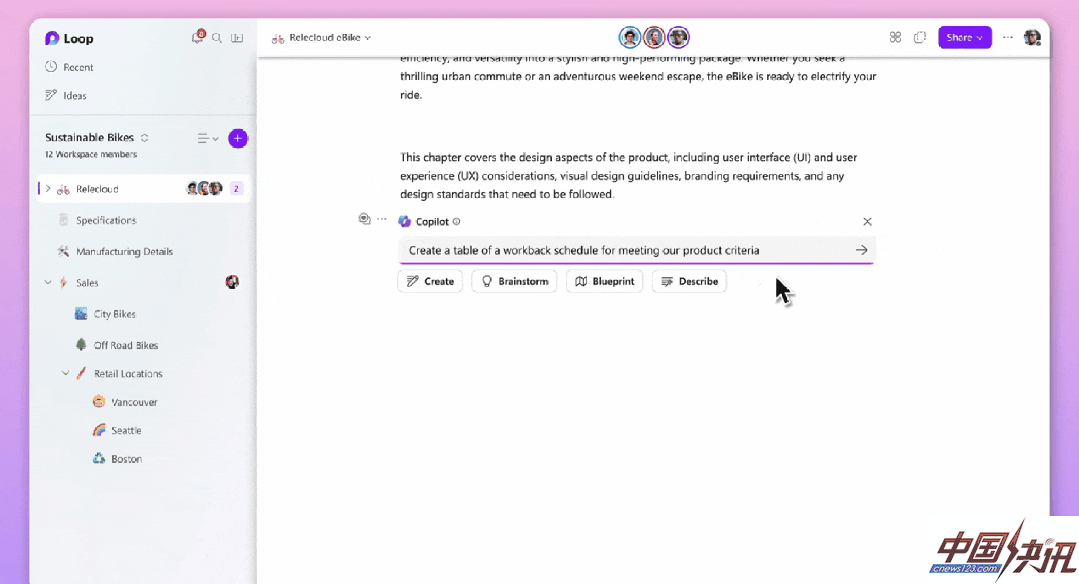Viewport: 1079px width, 584px height.
Task: Open the Loop components grid icon
Action: [x=895, y=37]
